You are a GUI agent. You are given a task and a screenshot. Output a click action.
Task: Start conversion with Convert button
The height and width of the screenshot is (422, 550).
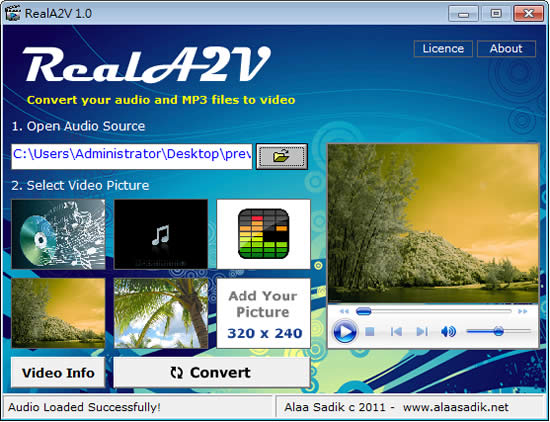point(212,373)
